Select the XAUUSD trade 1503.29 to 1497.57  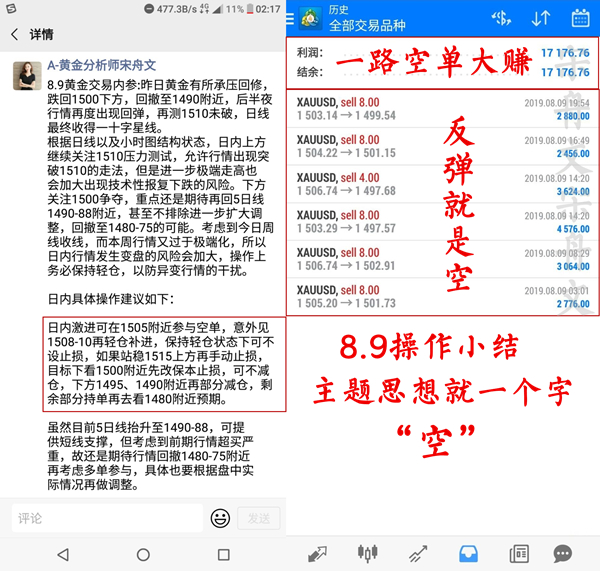click(443, 222)
